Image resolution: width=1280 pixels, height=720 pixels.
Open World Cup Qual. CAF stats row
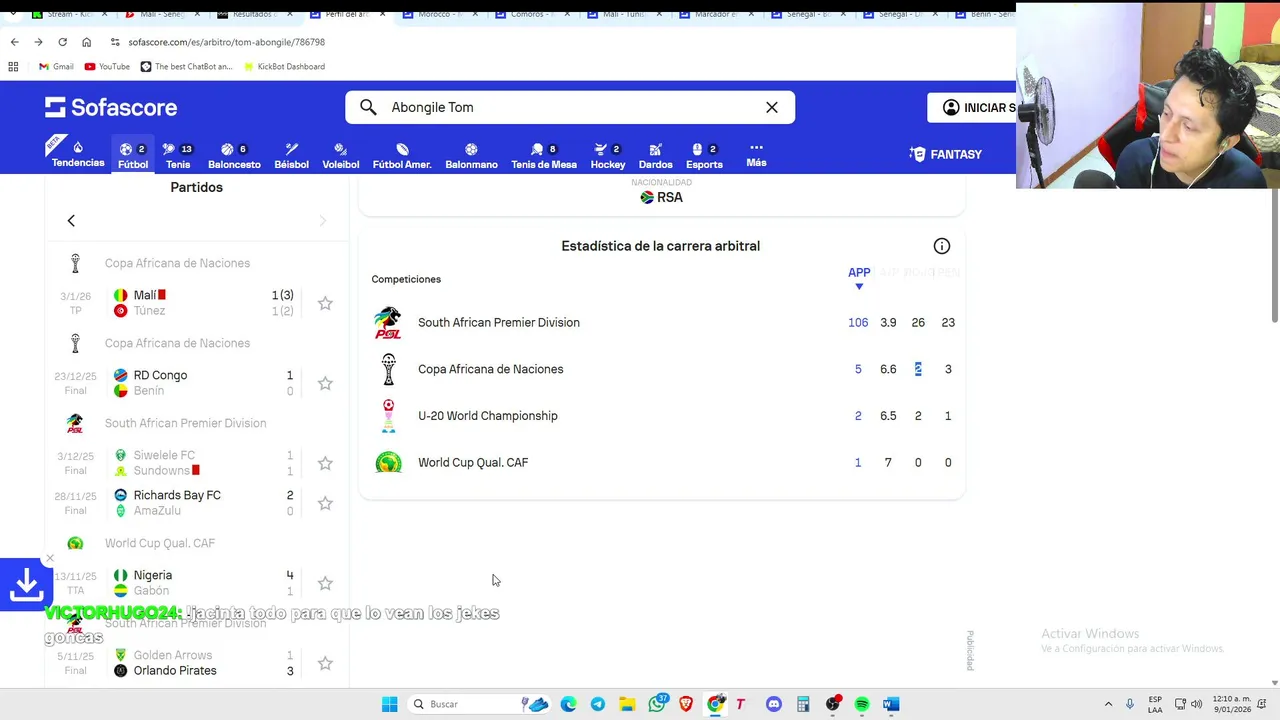(661, 462)
